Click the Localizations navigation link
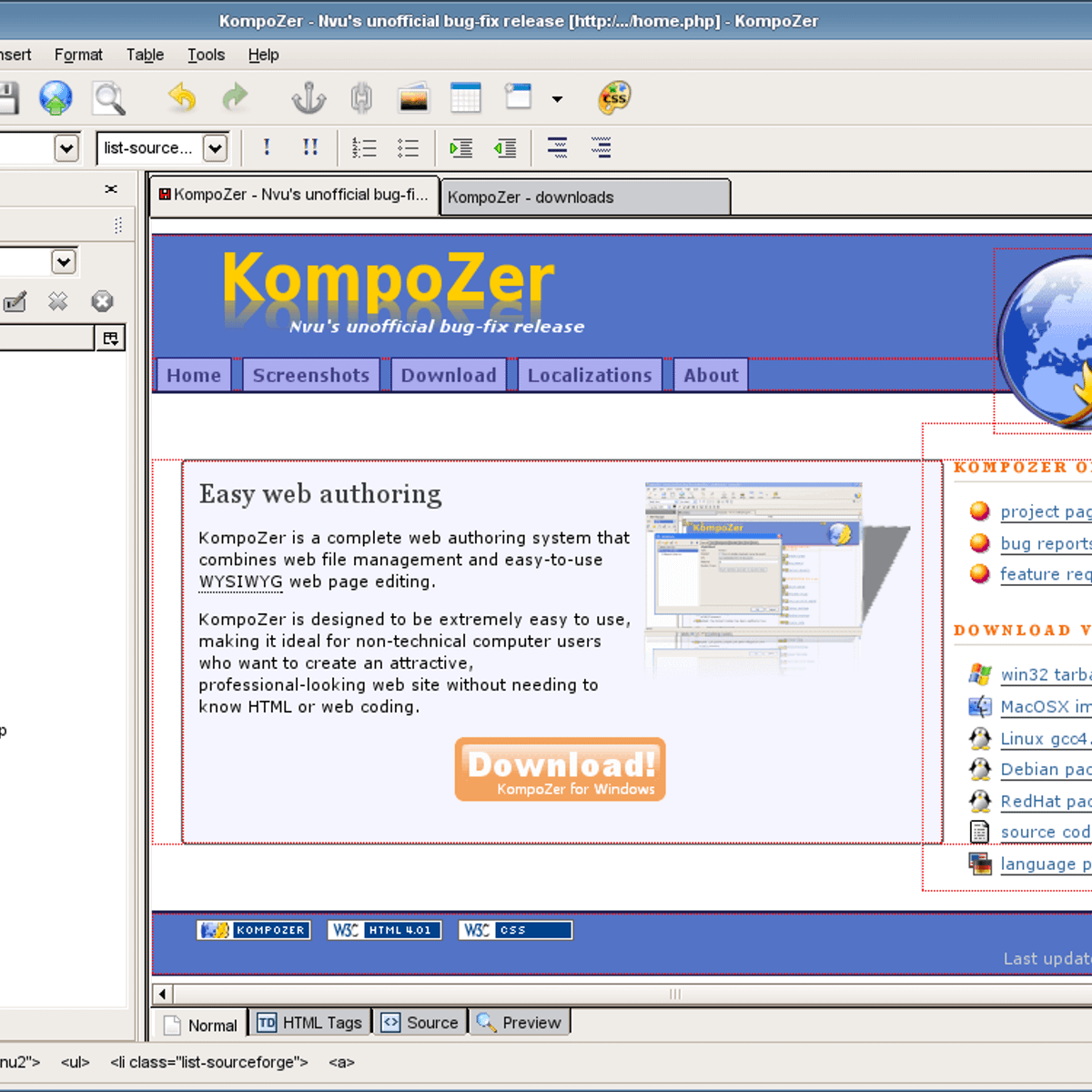This screenshot has width=1092, height=1092. coord(590,375)
